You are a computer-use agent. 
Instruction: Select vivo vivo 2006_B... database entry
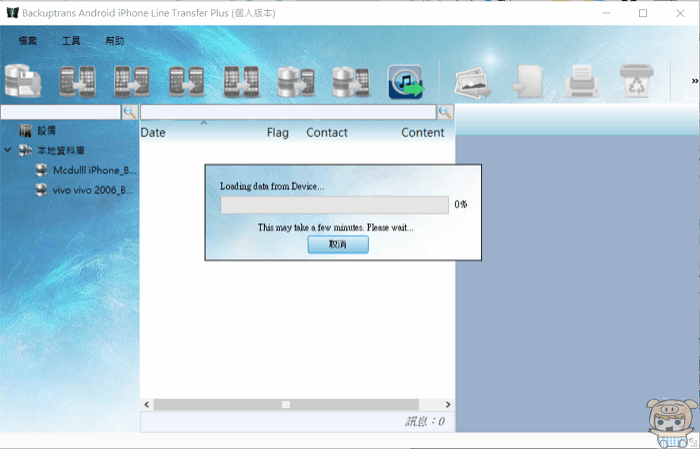pyautogui.click(x=93, y=191)
